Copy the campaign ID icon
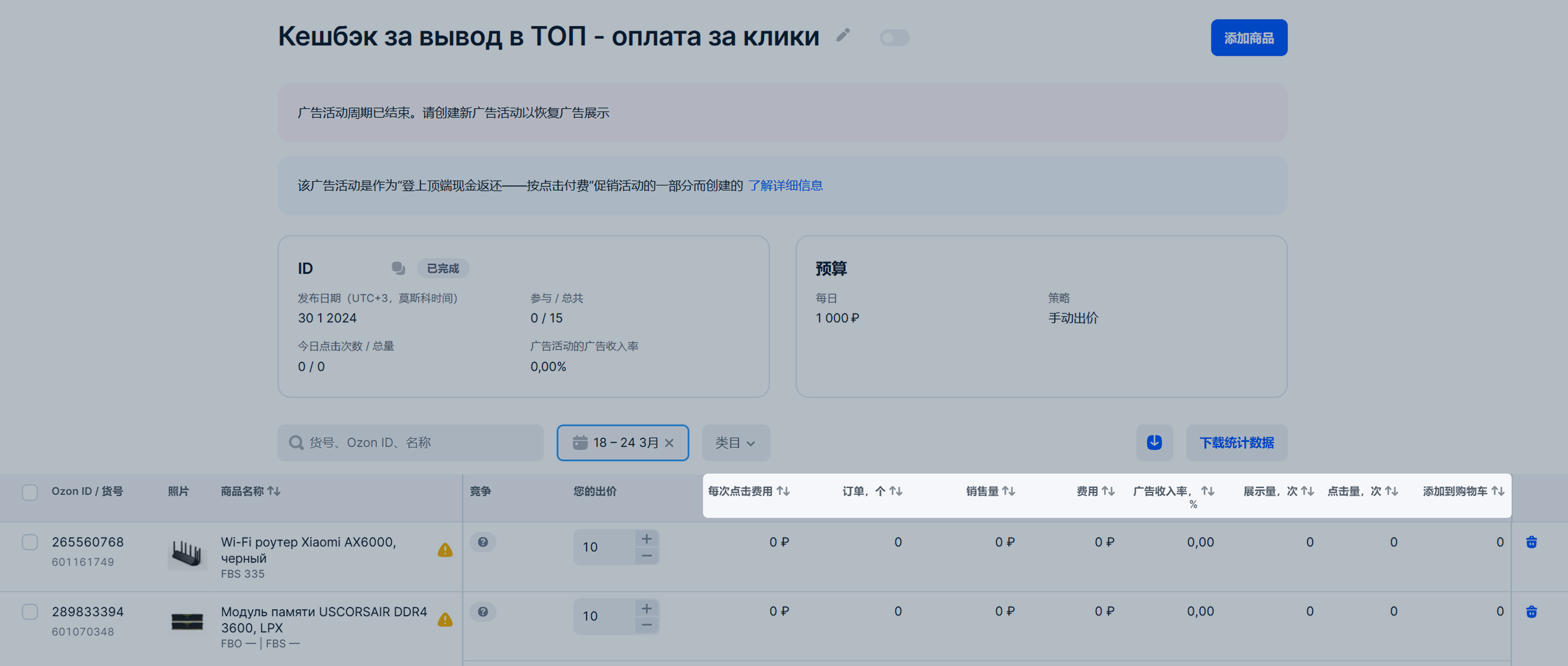Viewport: 1568px width, 666px height. [398, 268]
